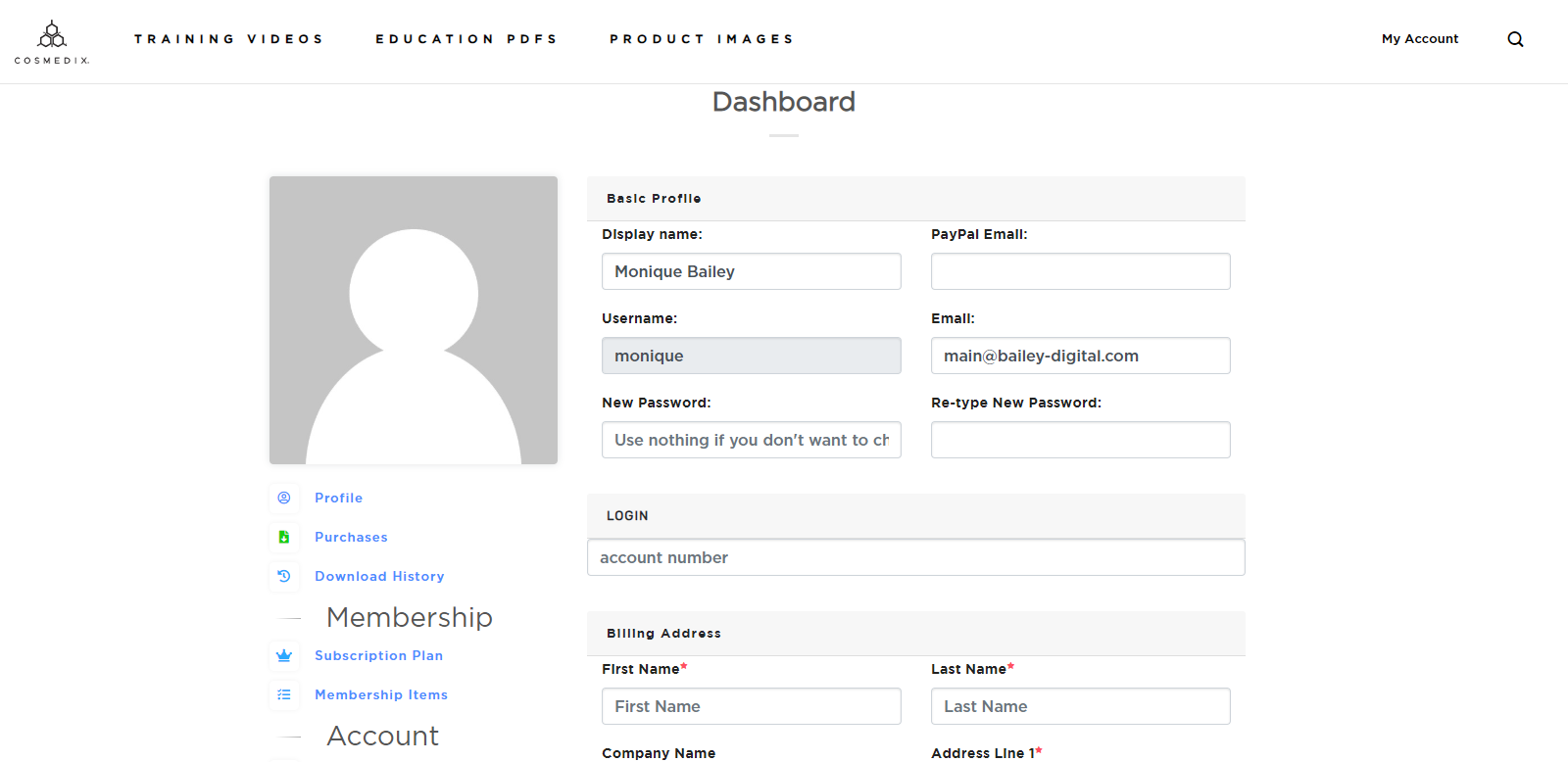Screen dimensions: 1568x762
Task: Focus the Email field
Action: pyautogui.click(x=1081, y=356)
